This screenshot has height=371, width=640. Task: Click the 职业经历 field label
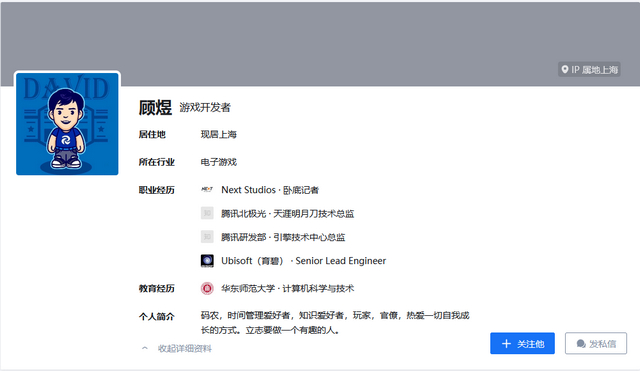[157, 190]
